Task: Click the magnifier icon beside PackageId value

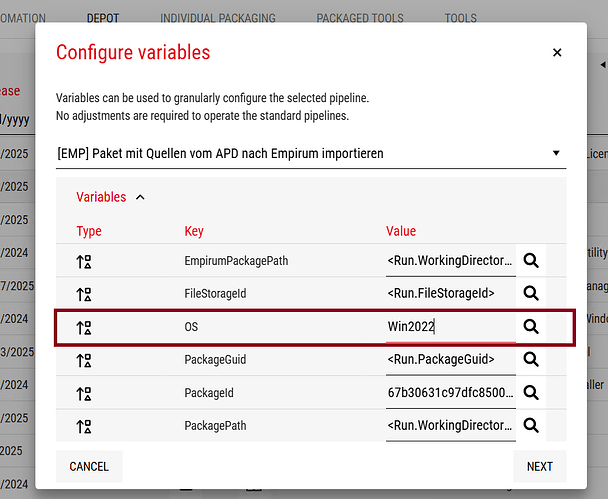Action: (531, 393)
